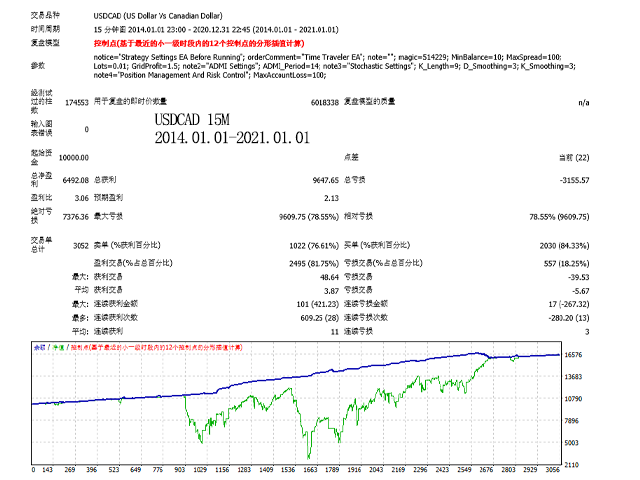
Task: Click the x-axis label "1029"
Action: coord(200,470)
